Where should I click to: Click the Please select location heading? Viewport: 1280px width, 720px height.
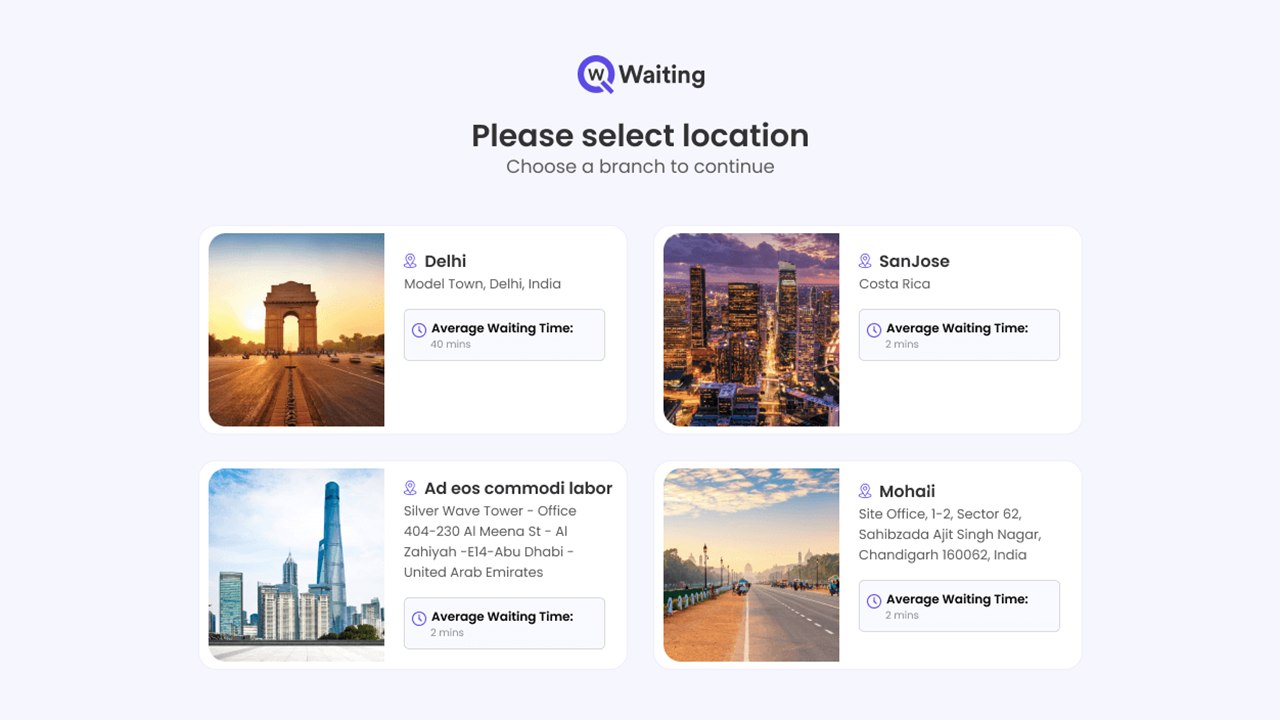(x=640, y=136)
